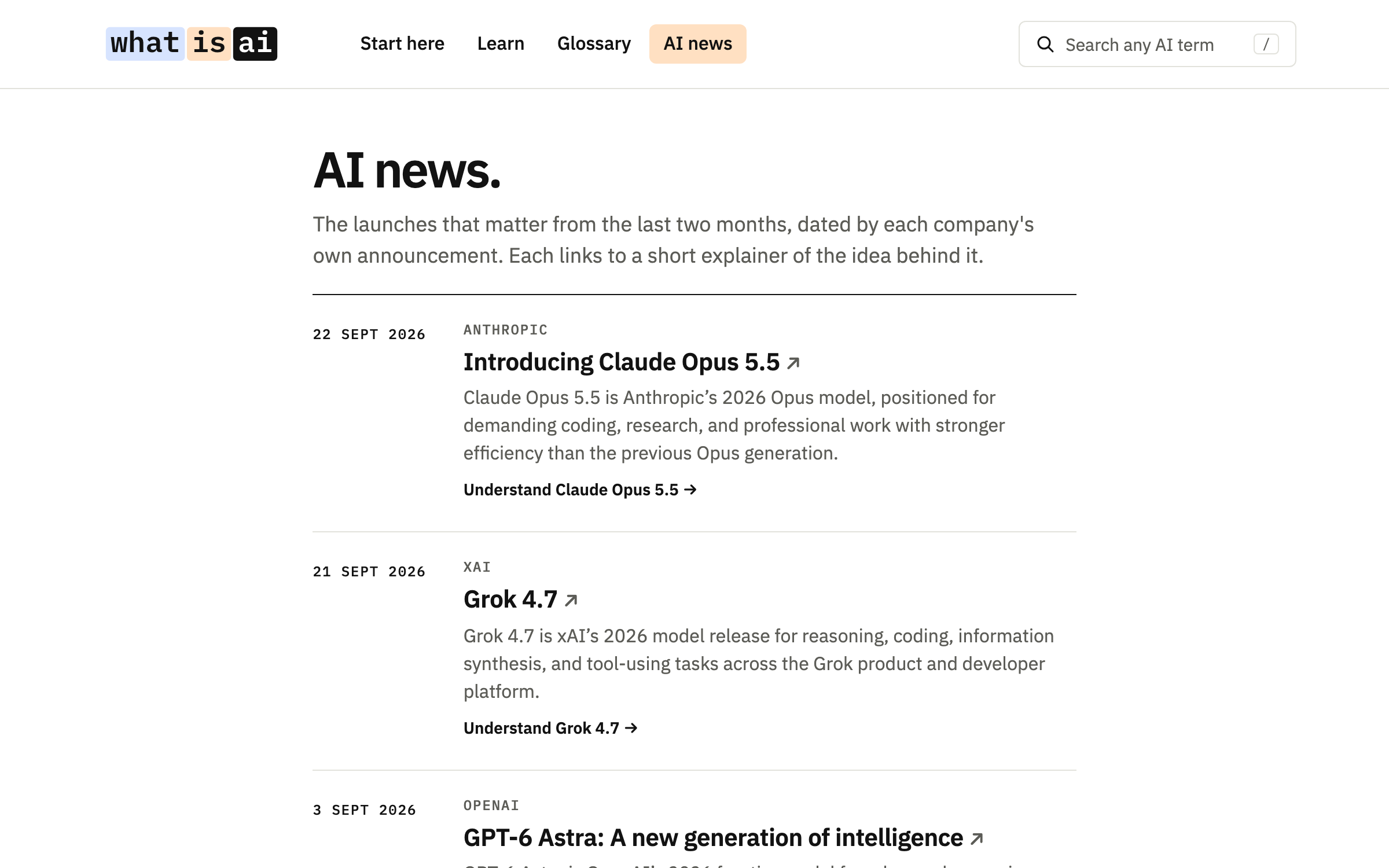The width and height of the screenshot is (1389, 868).
Task: Open the Start here nav item
Action: [402, 44]
